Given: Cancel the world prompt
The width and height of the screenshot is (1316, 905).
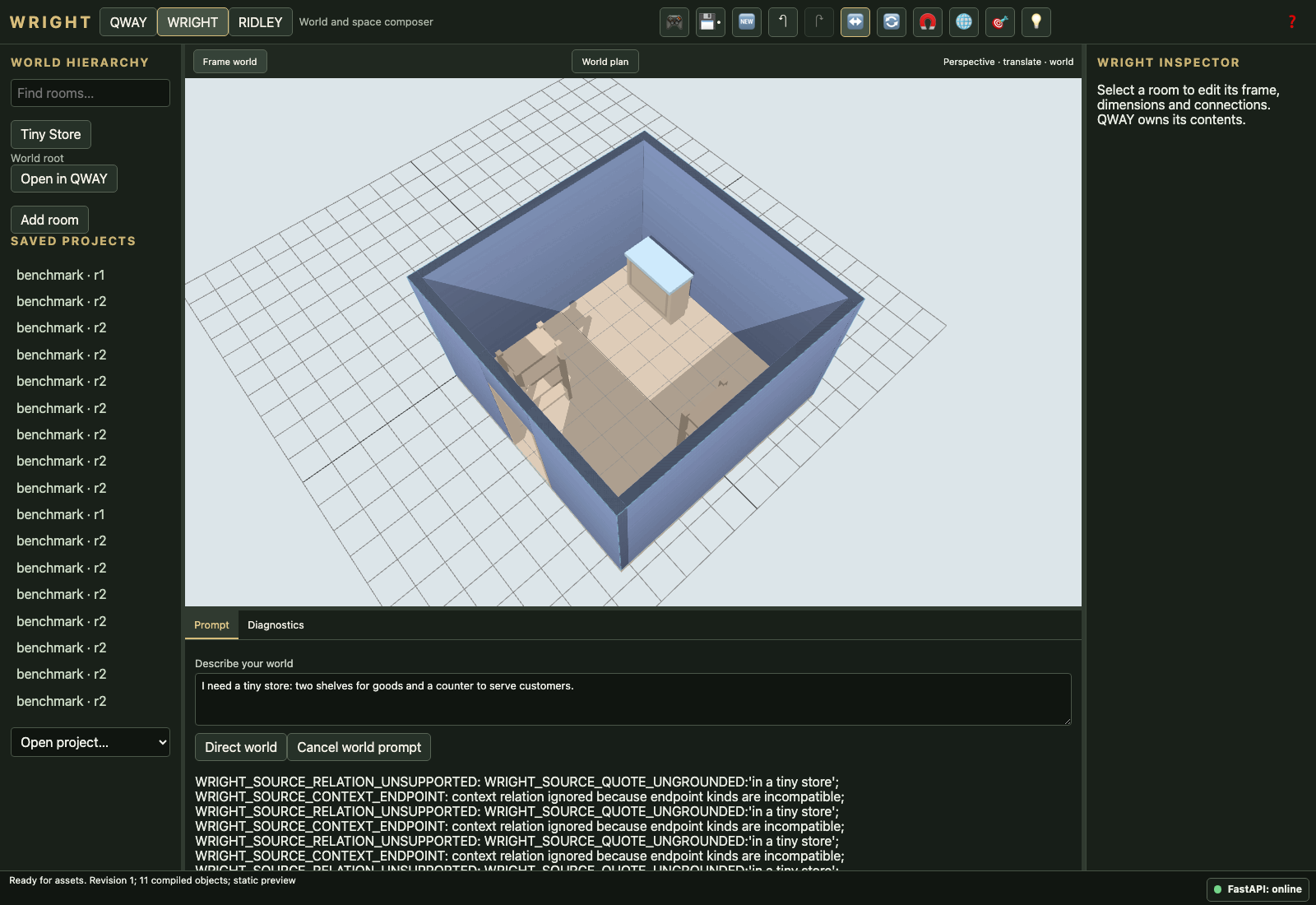Looking at the screenshot, I should click(359, 747).
